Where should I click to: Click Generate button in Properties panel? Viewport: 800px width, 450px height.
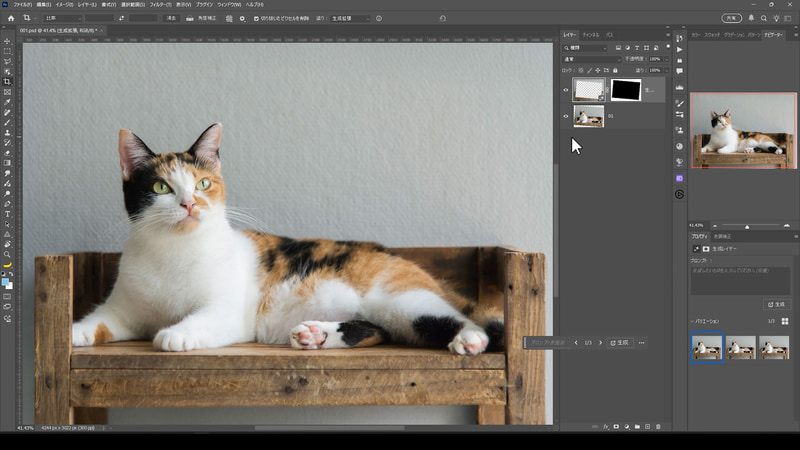tap(777, 305)
